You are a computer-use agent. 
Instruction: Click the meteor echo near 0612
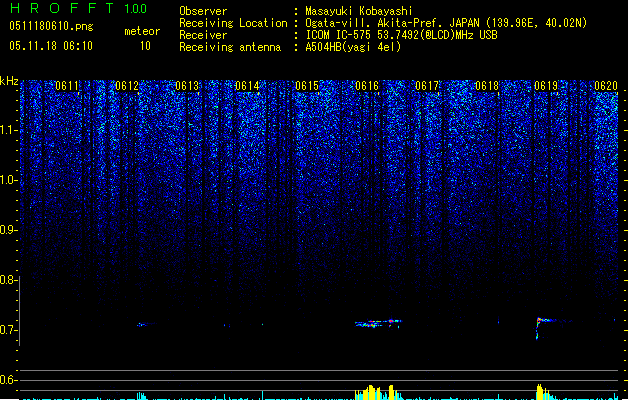coord(144,324)
